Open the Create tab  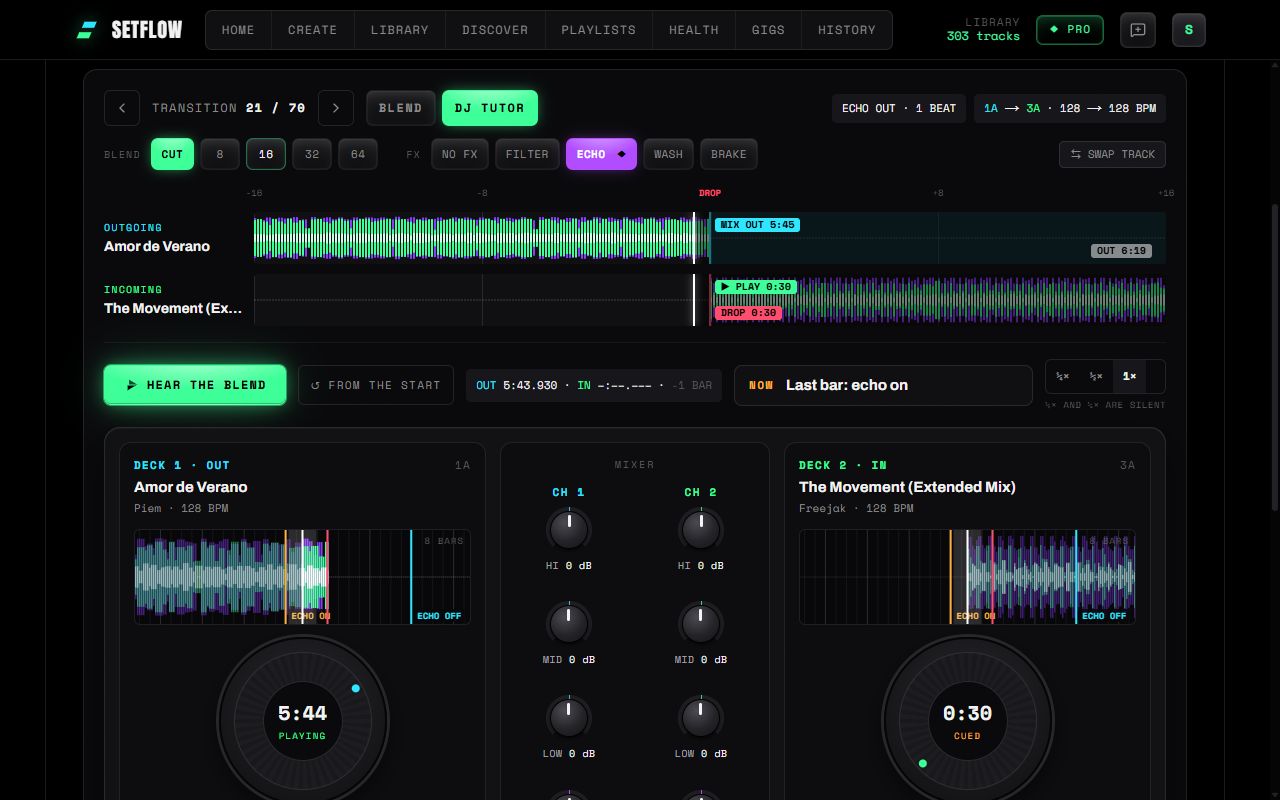point(313,30)
